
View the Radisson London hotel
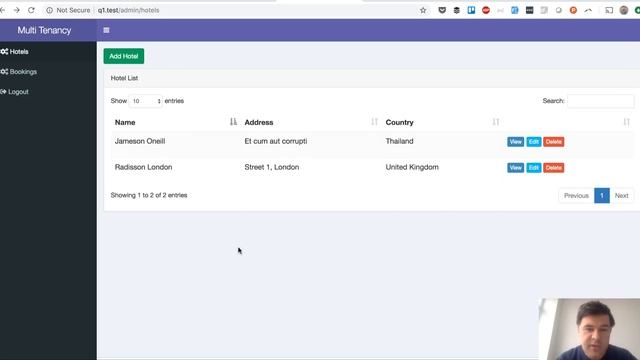pyautogui.click(x=516, y=168)
